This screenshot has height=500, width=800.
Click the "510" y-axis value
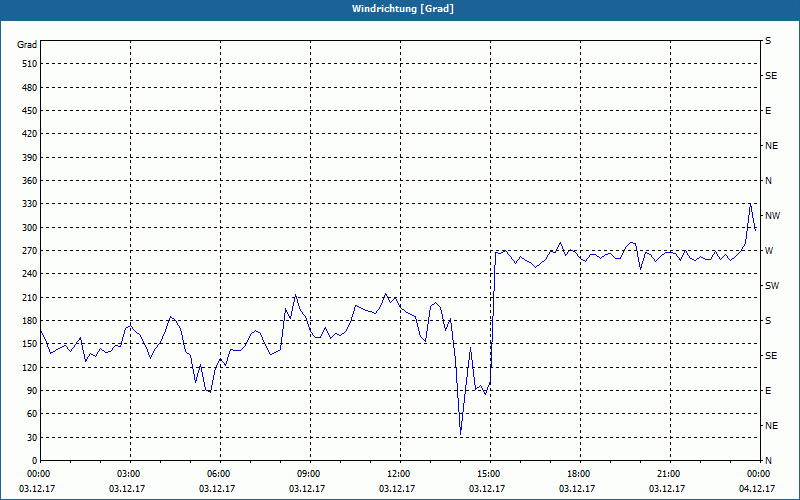tap(29, 64)
